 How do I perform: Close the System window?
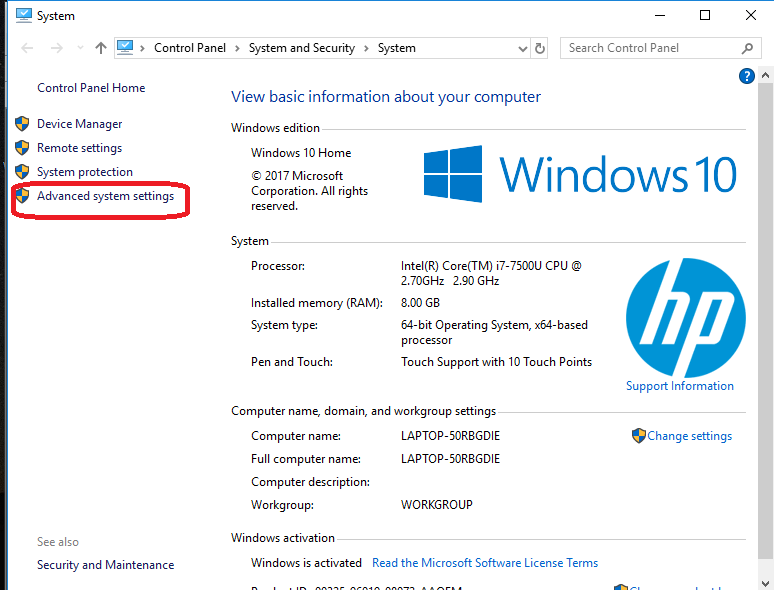751,15
